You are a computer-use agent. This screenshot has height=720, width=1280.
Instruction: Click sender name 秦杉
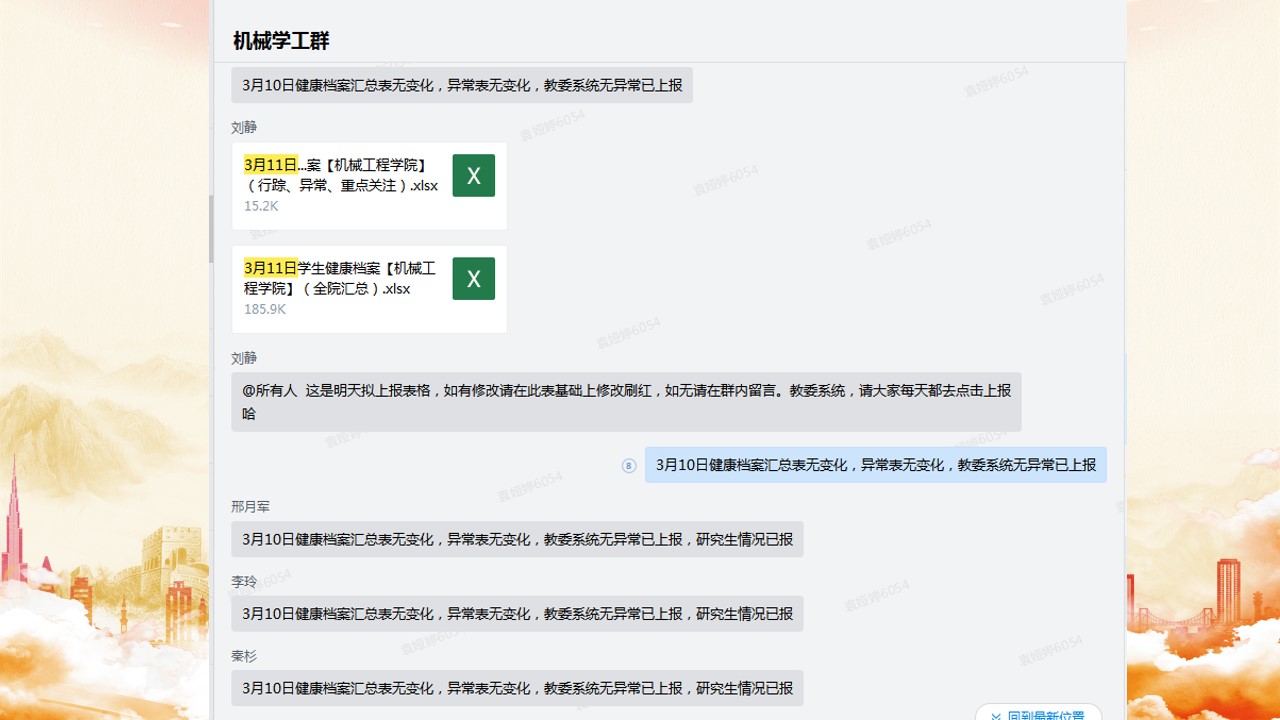(x=244, y=656)
